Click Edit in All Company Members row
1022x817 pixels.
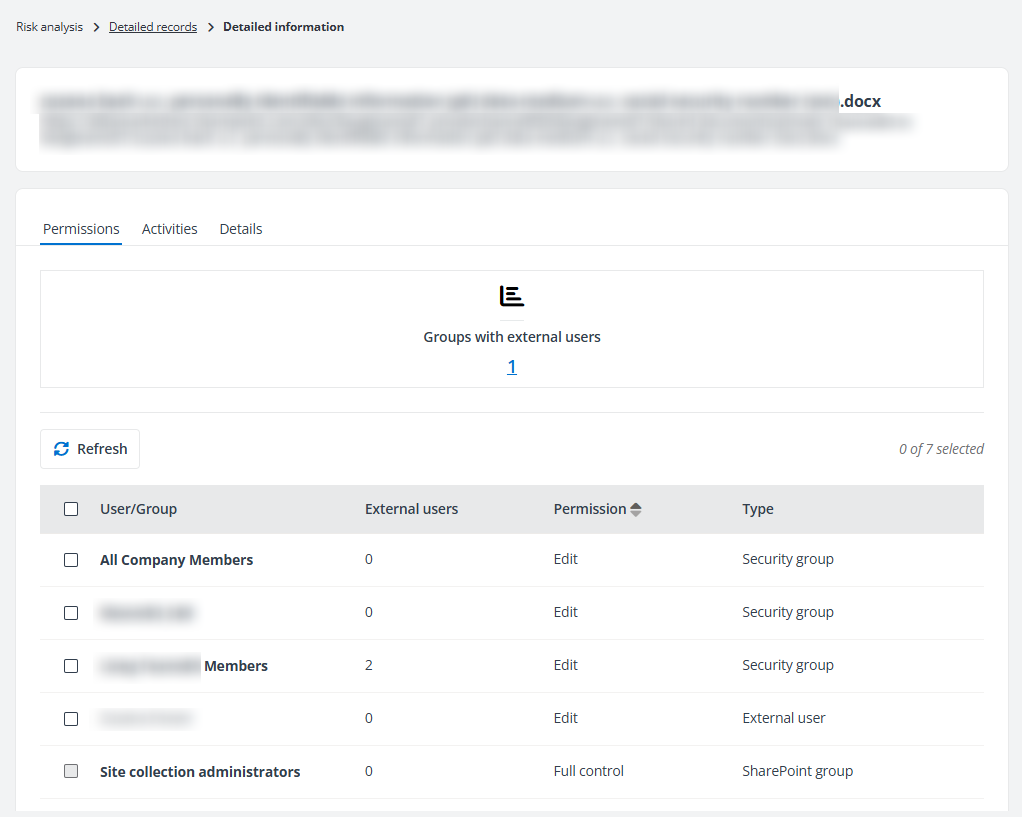click(x=565, y=559)
